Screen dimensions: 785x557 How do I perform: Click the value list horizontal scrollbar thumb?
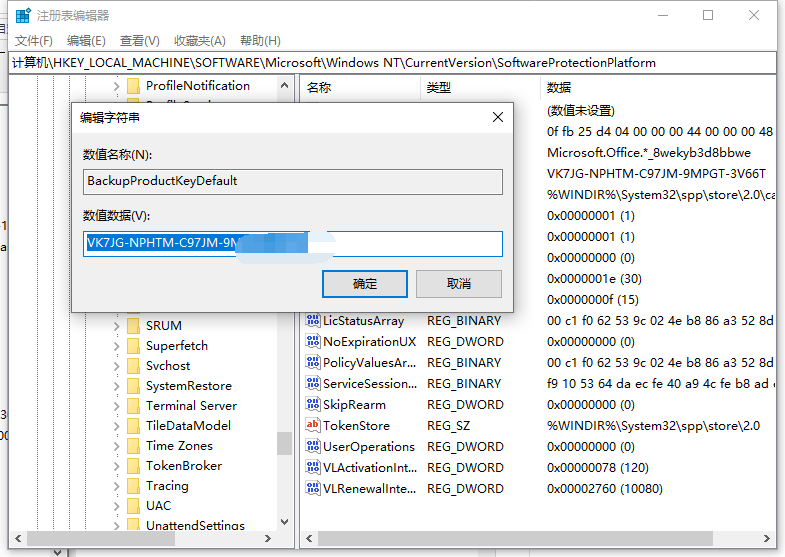[x=515, y=538]
